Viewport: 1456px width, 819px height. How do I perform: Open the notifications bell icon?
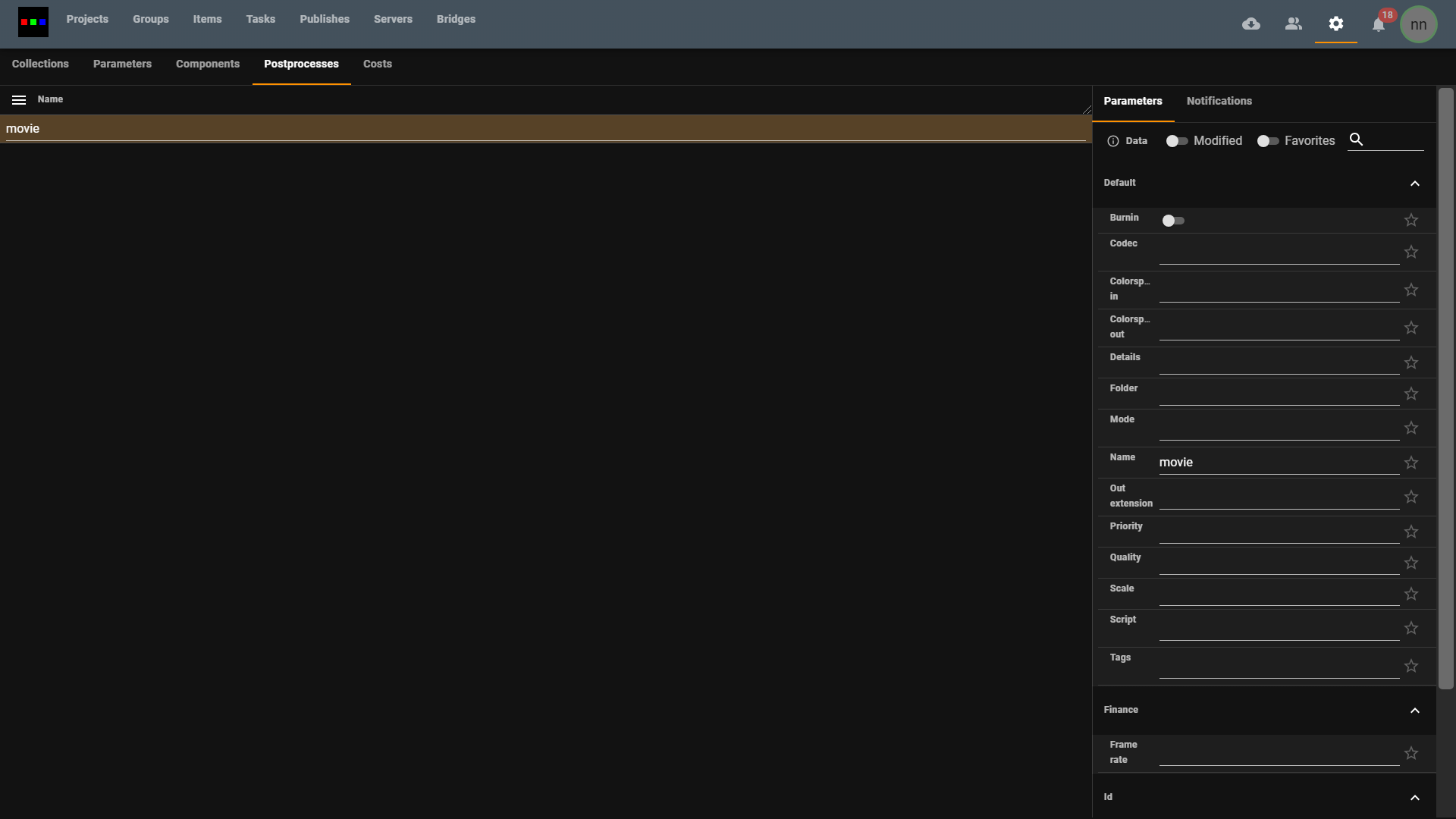tap(1379, 25)
